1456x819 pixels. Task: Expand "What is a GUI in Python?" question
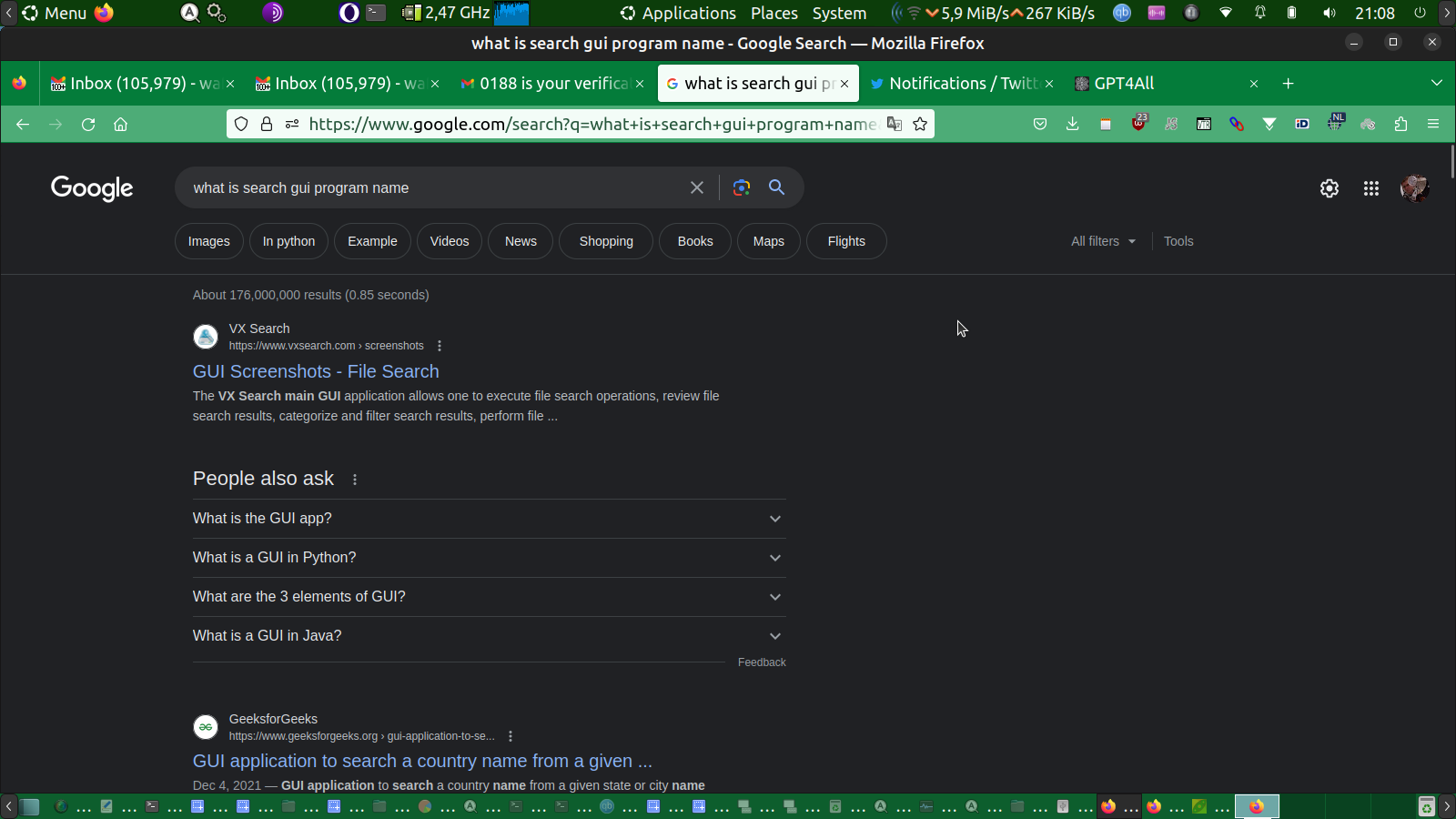coord(490,558)
